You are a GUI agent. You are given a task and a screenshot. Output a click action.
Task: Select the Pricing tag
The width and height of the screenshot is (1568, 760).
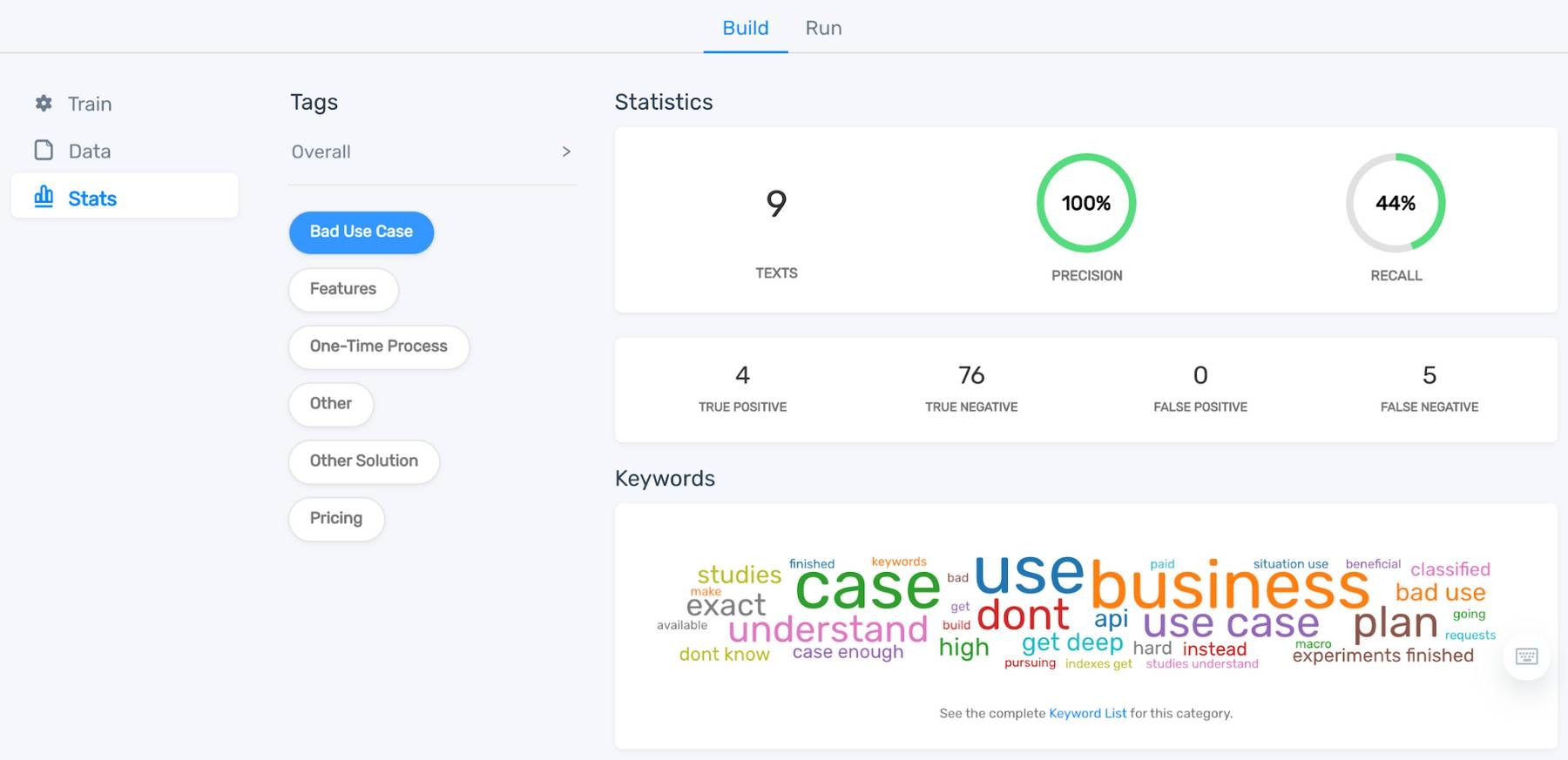click(336, 519)
